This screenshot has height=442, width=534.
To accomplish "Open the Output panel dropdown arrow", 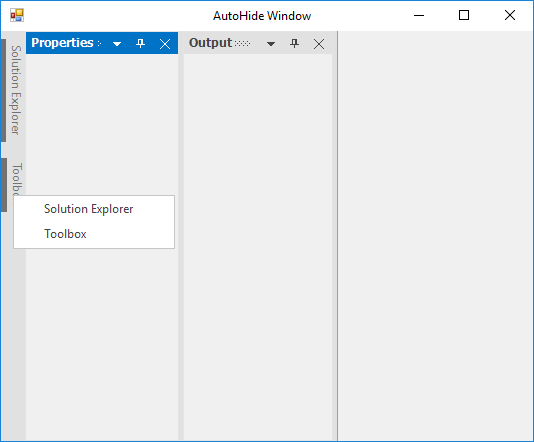I will [x=271, y=44].
